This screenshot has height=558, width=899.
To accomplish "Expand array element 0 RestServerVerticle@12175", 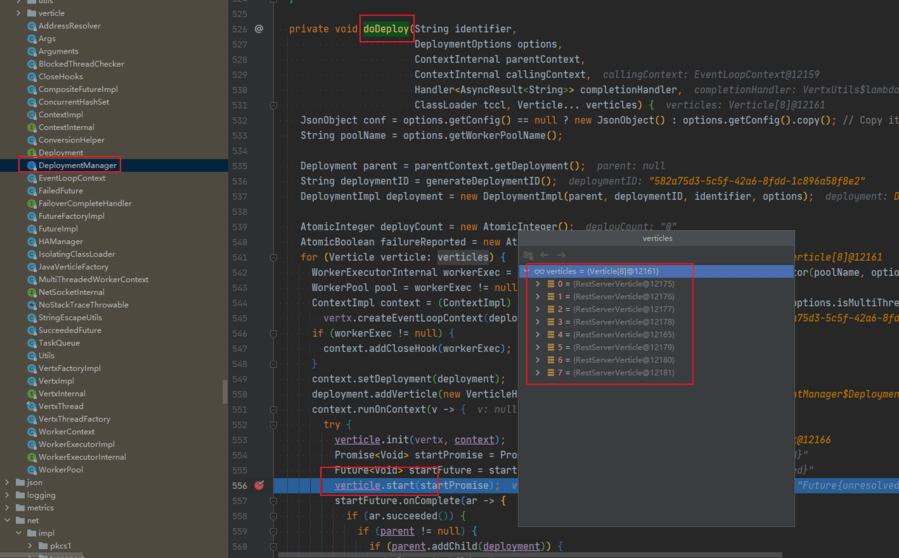I will pyautogui.click(x=538, y=284).
